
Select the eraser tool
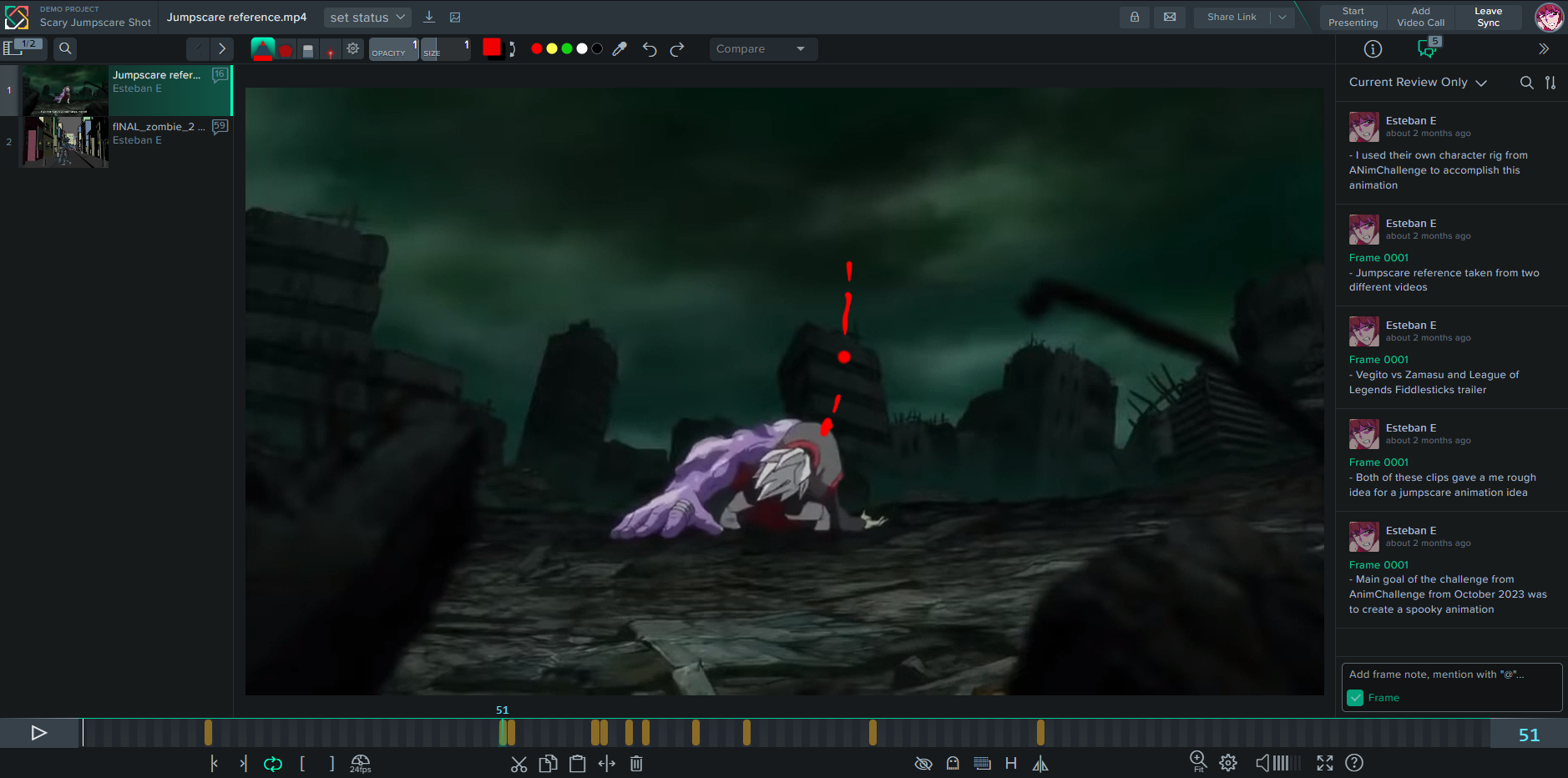pyautogui.click(x=308, y=50)
